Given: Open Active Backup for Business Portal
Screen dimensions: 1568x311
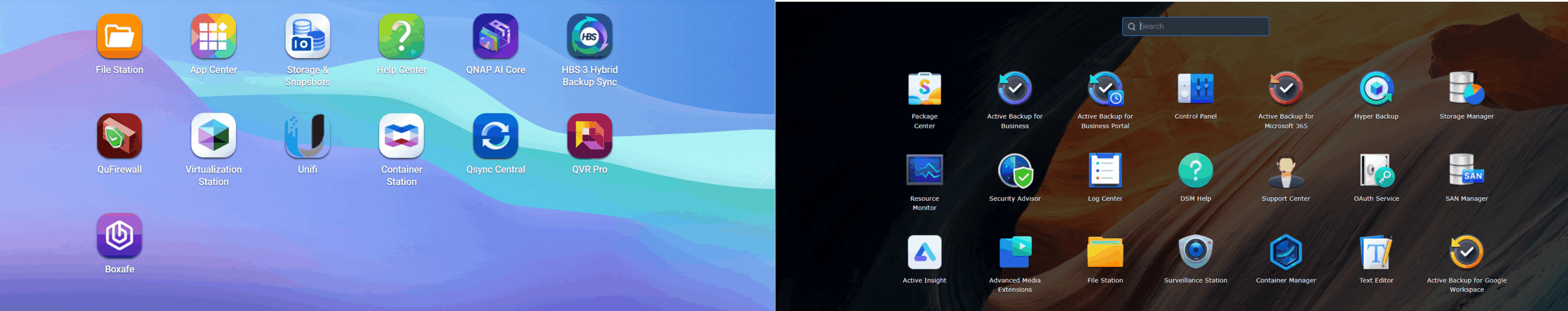Looking at the screenshot, I should tap(1105, 89).
